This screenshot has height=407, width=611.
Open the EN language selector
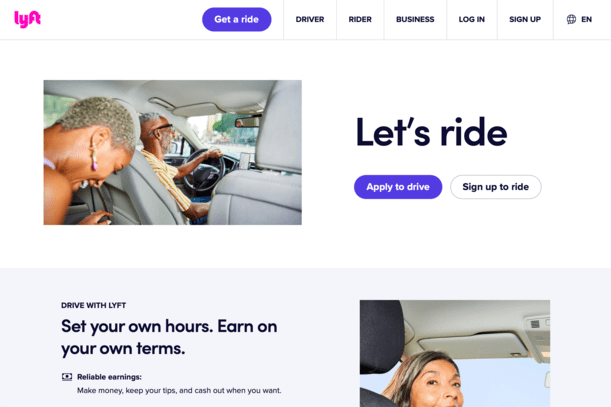(579, 19)
